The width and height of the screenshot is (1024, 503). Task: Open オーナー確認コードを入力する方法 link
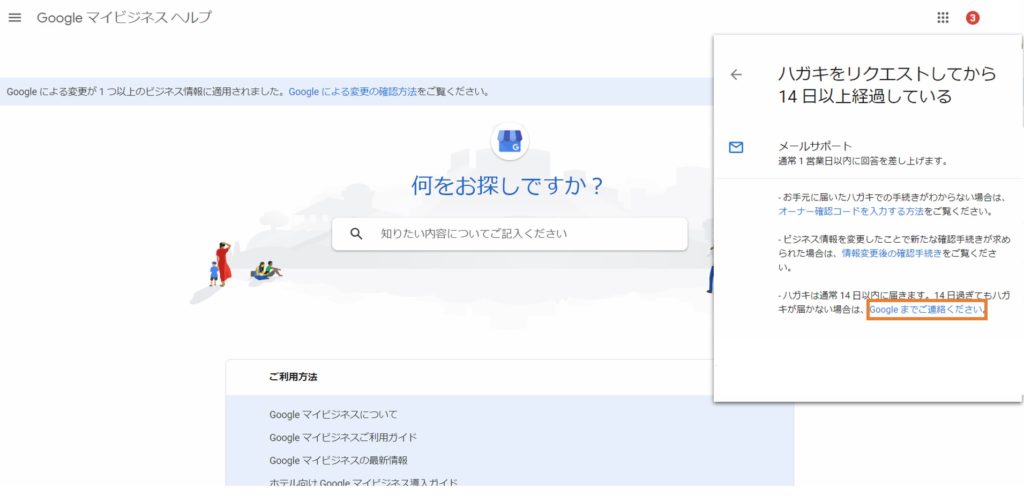(851, 212)
